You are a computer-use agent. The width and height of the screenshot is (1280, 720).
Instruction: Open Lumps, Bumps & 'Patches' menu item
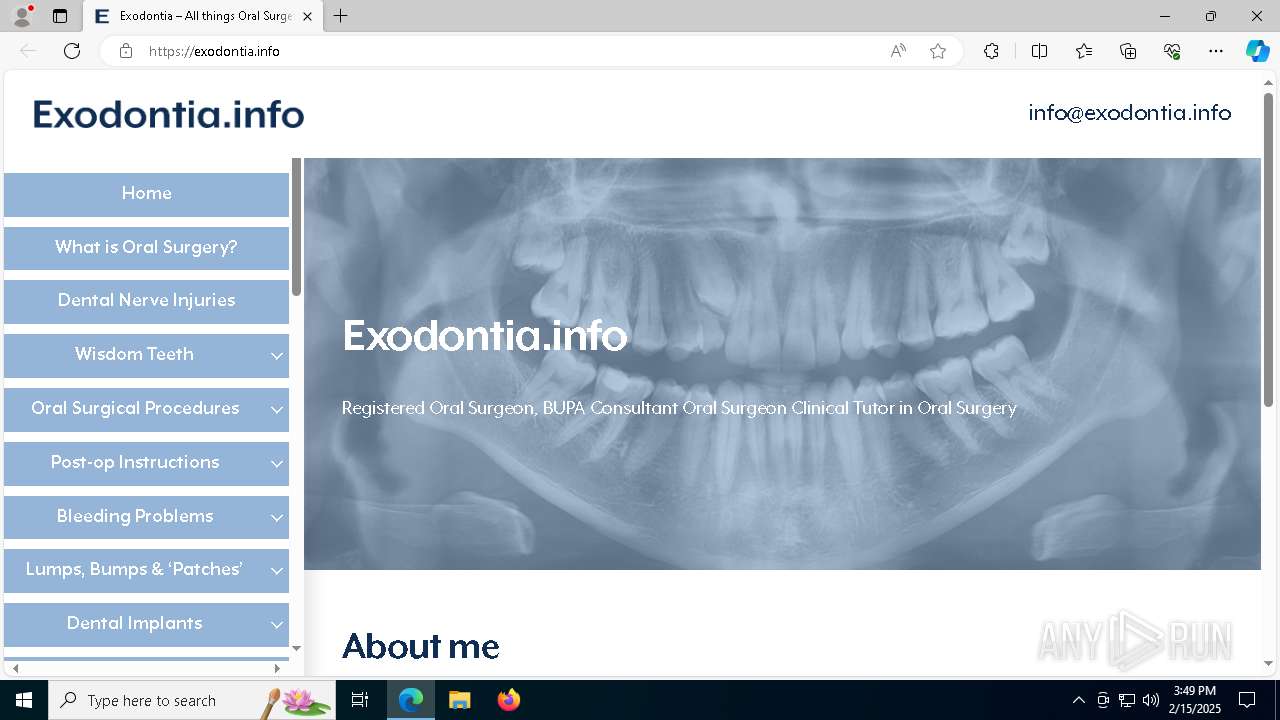pyautogui.click(x=134, y=570)
